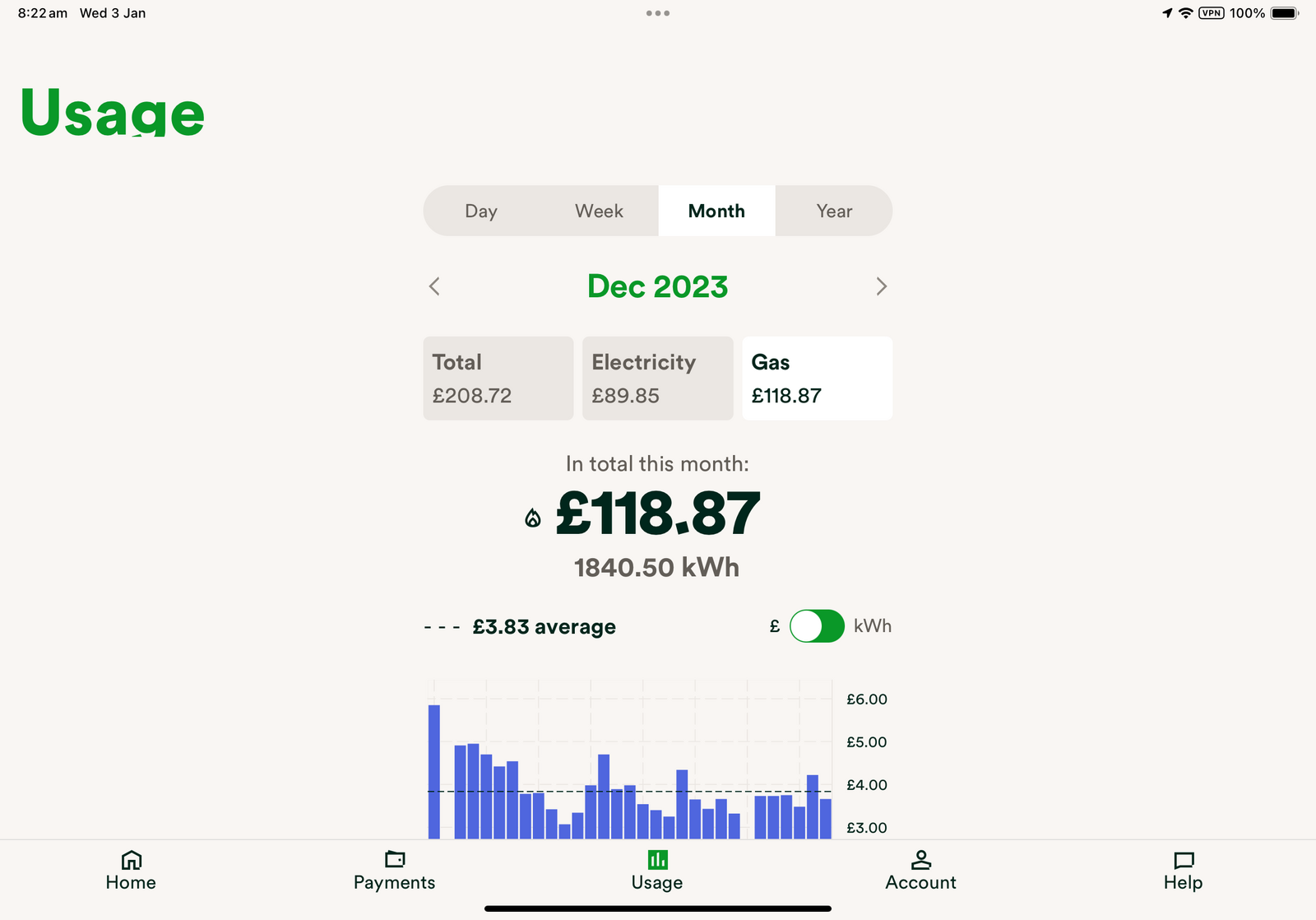This screenshot has width=1316, height=920.
Task: Open the Help chat icon
Action: pyautogui.click(x=1183, y=861)
